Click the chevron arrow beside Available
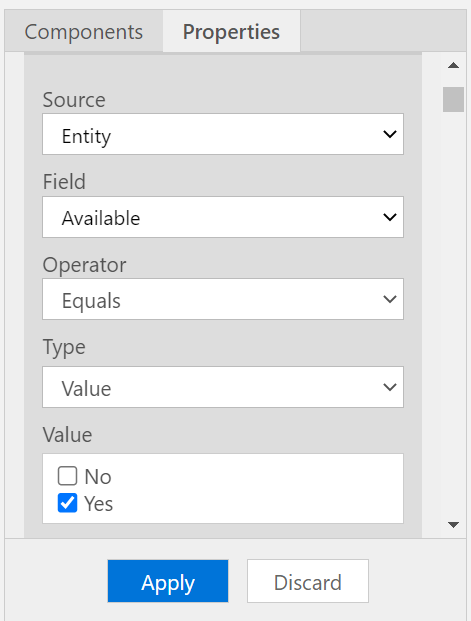This screenshot has height=621, width=471. coord(390,217)
